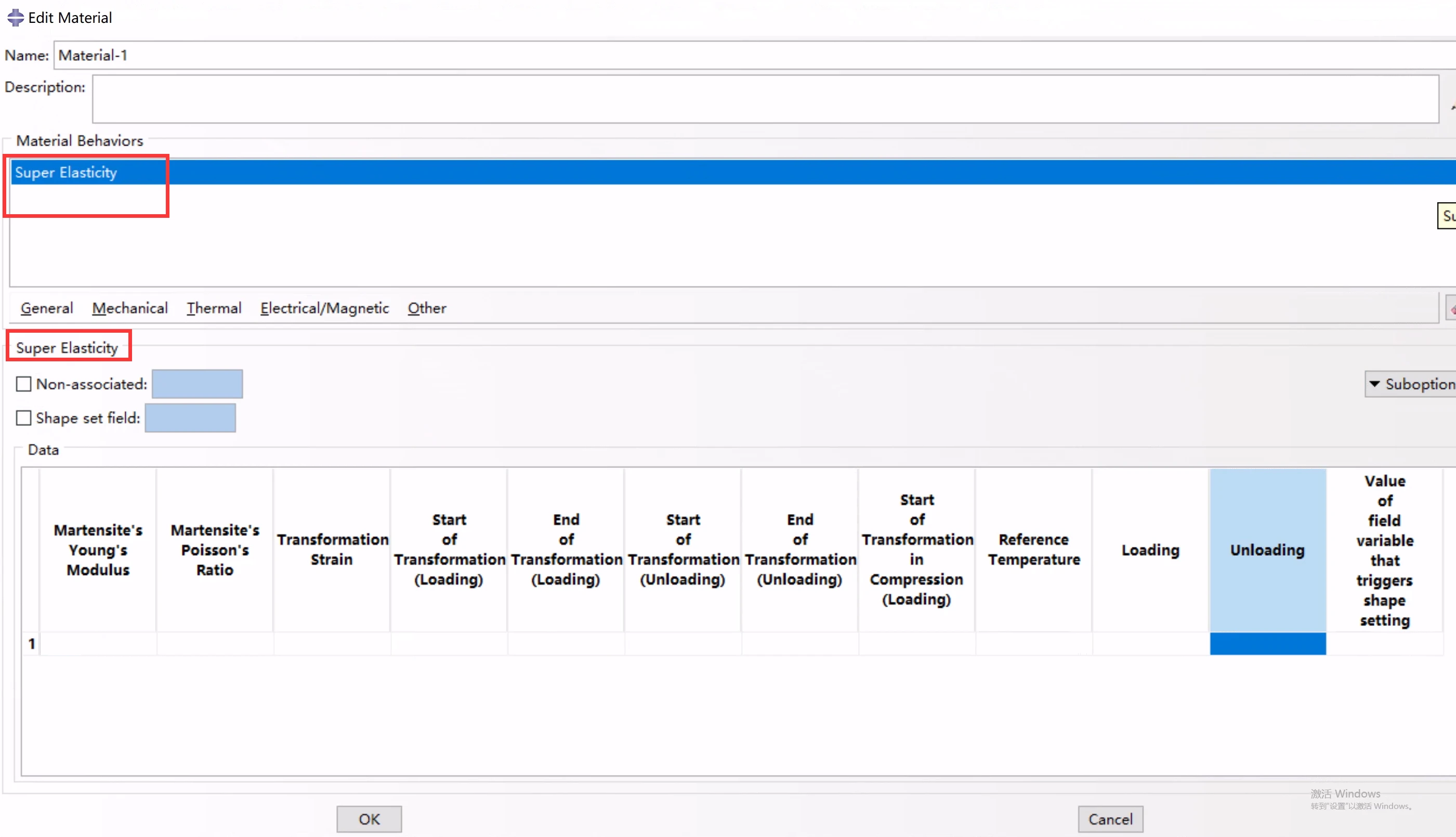The width and height of the screenshot is (1456, 837).
Task: Click Start of Transformation (Unloading) header
Action: tap(683, 550)
